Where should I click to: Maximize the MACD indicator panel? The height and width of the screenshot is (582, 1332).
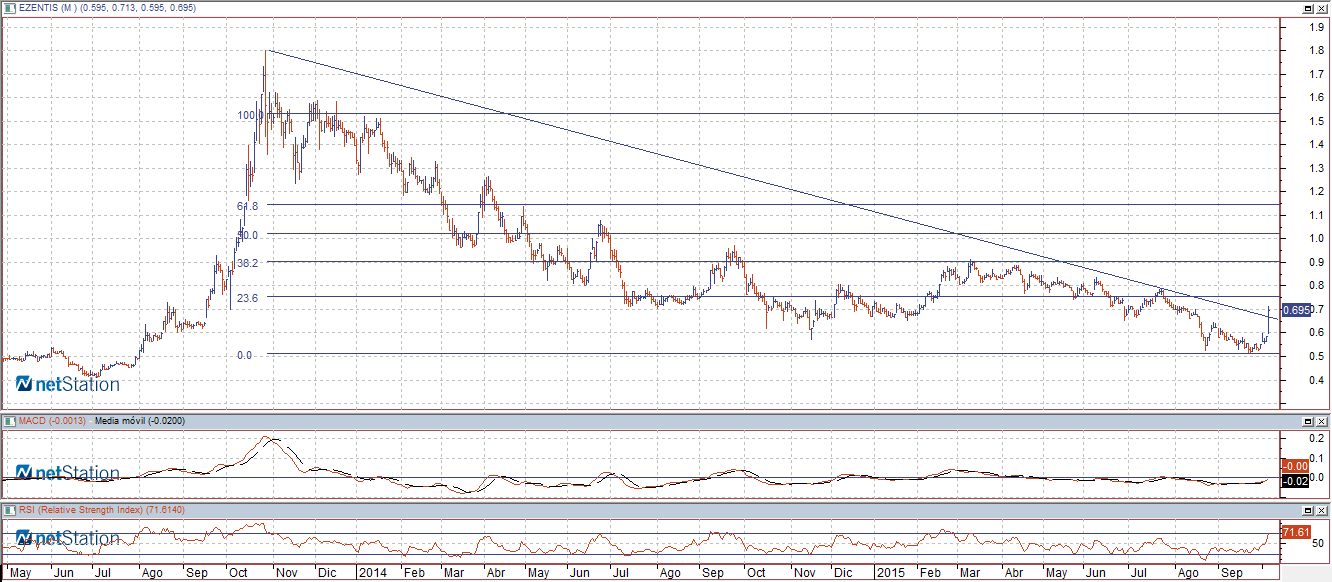click(x=1308, y=422)
